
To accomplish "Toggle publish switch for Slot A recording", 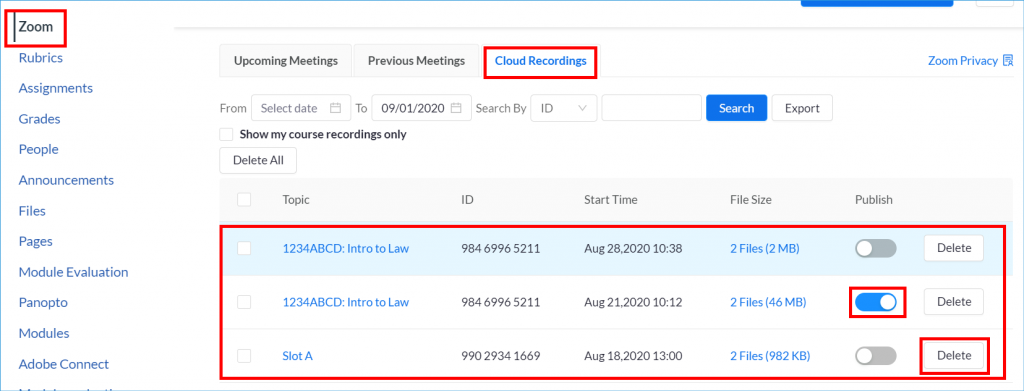I will pos(876,356).
